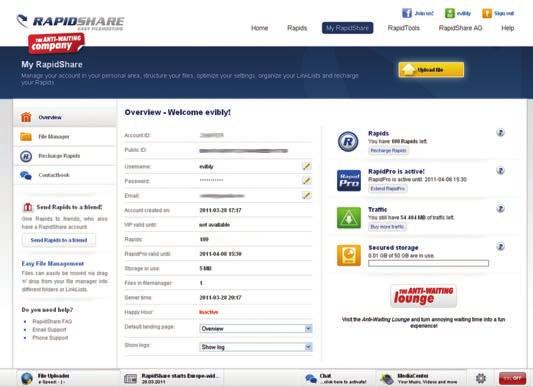The width and height of the screenshot is (533, 387).
Task: Click the Facebook Join us icon
Action: pyautogui.click(x=407, y=13)
